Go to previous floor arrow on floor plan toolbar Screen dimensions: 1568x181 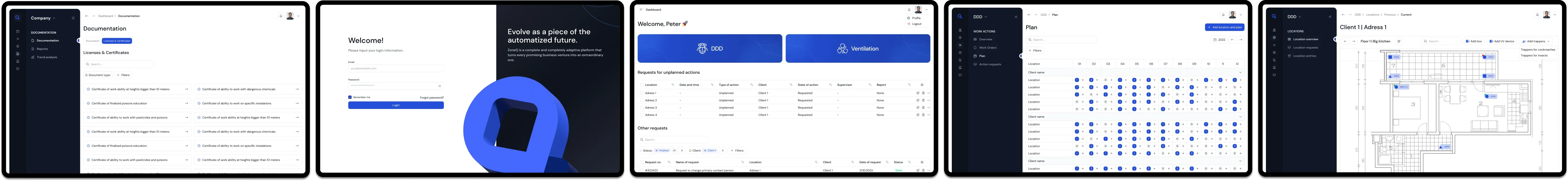(x=1345, y=42)
